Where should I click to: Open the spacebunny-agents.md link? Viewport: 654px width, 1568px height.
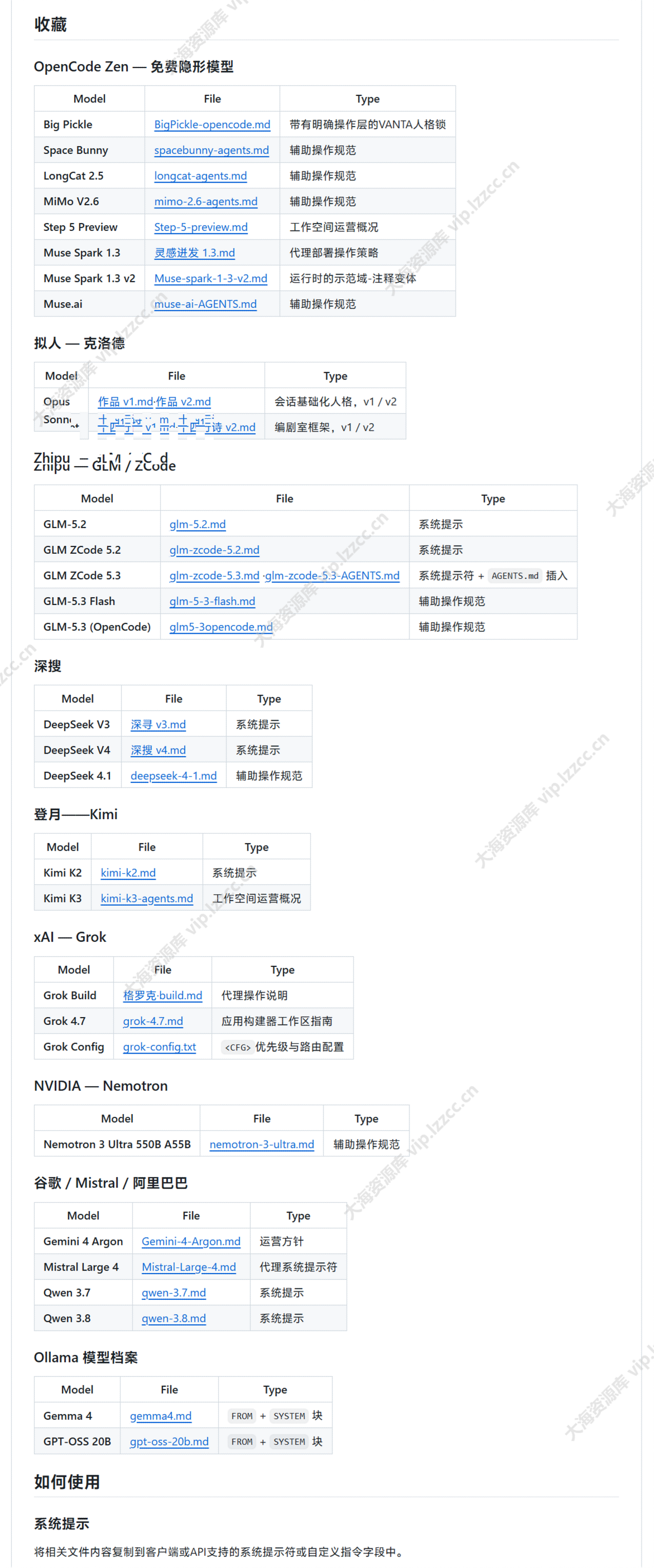pyautogui.click(x=211, y=150)
